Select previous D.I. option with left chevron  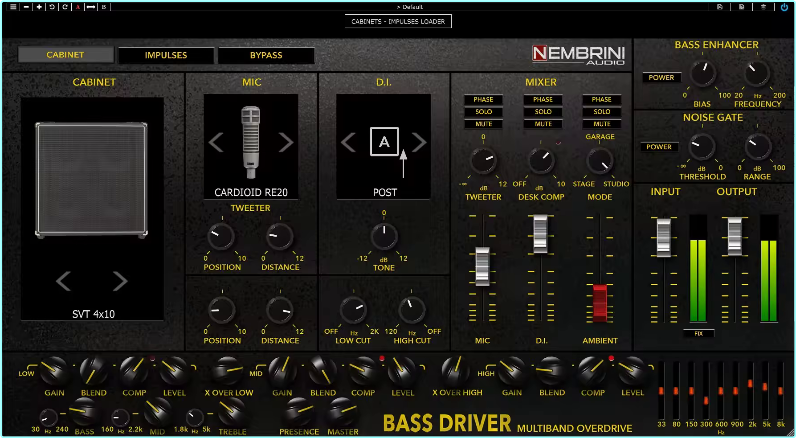click(348, 143)
